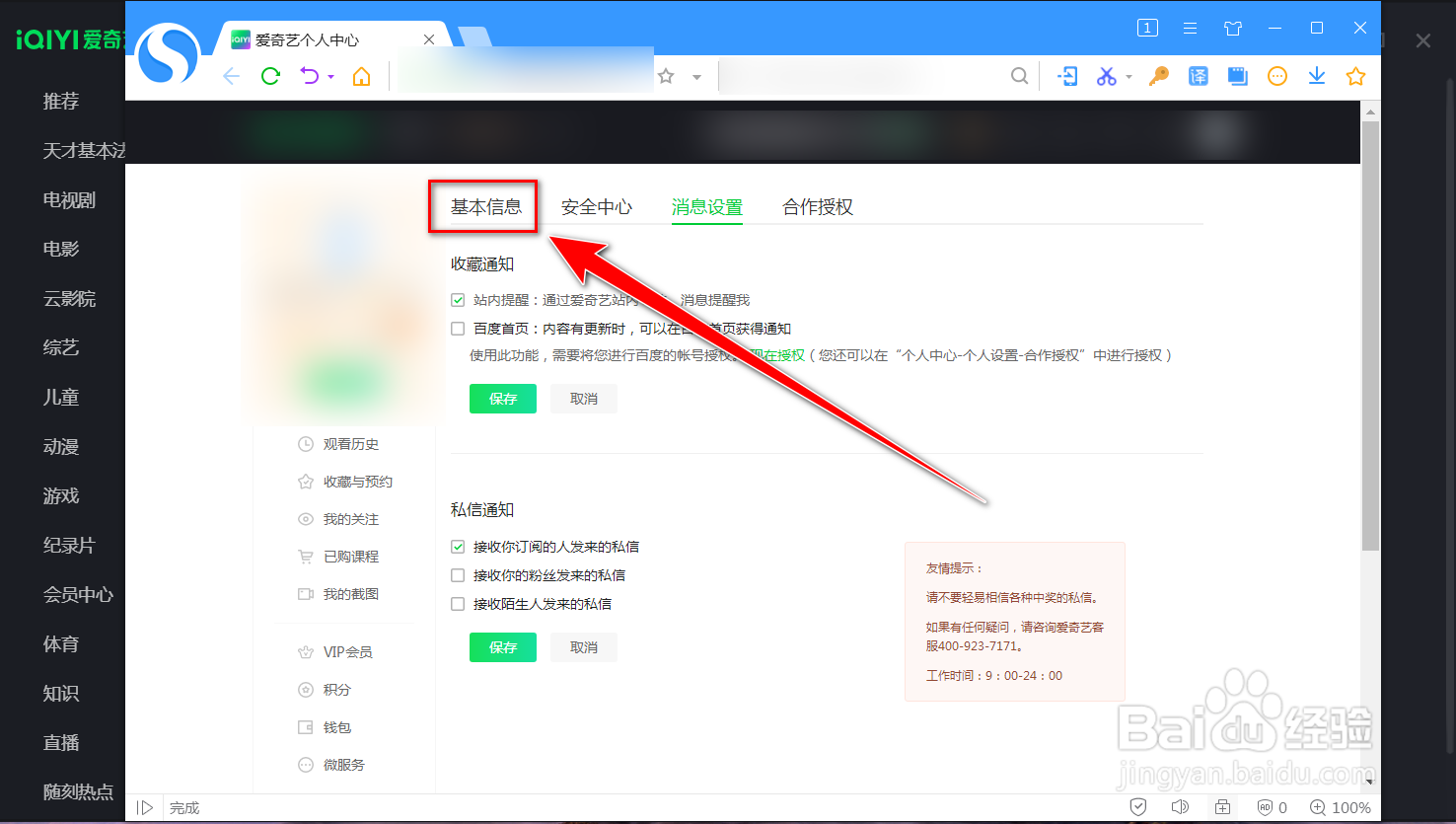Screen dimensions: 1456x824
Task: Select 电影 in iQIYI app sidebar
Action: tap(61, 250)
